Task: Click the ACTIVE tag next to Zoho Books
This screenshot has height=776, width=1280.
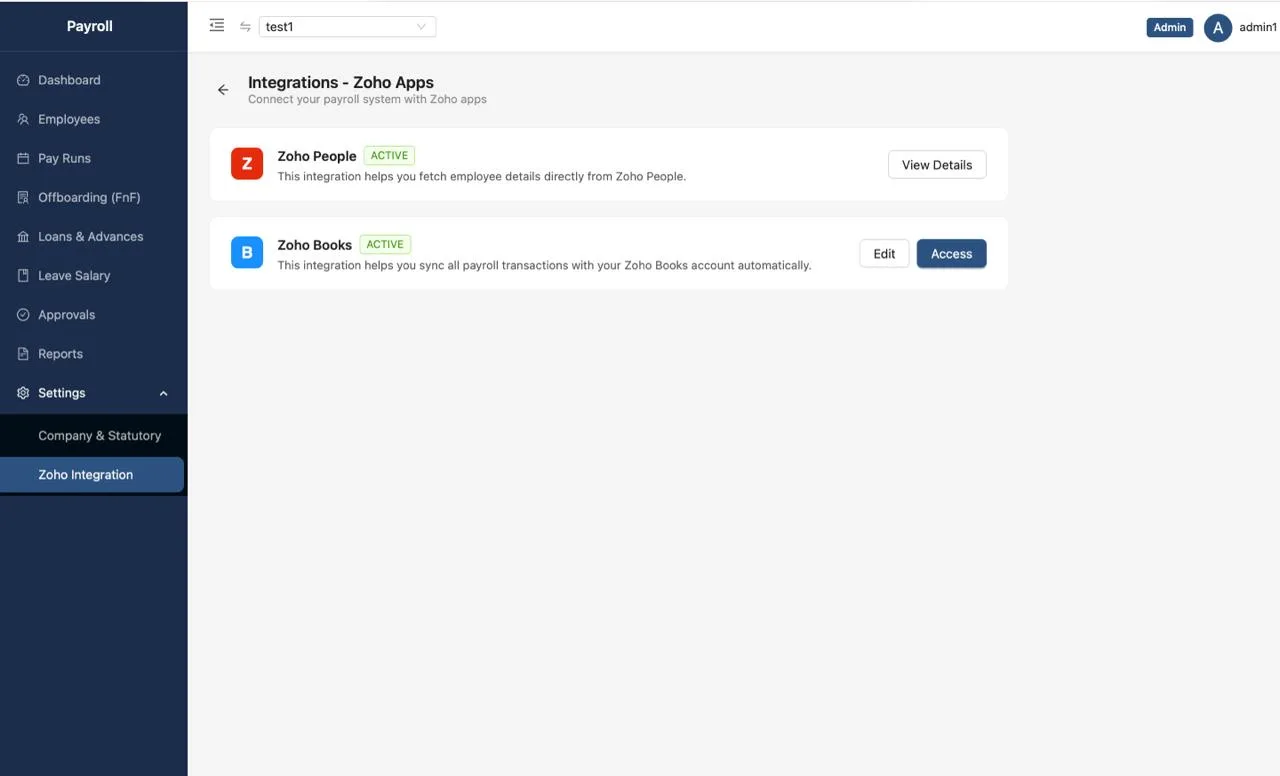Action: [x=385, y=244]
